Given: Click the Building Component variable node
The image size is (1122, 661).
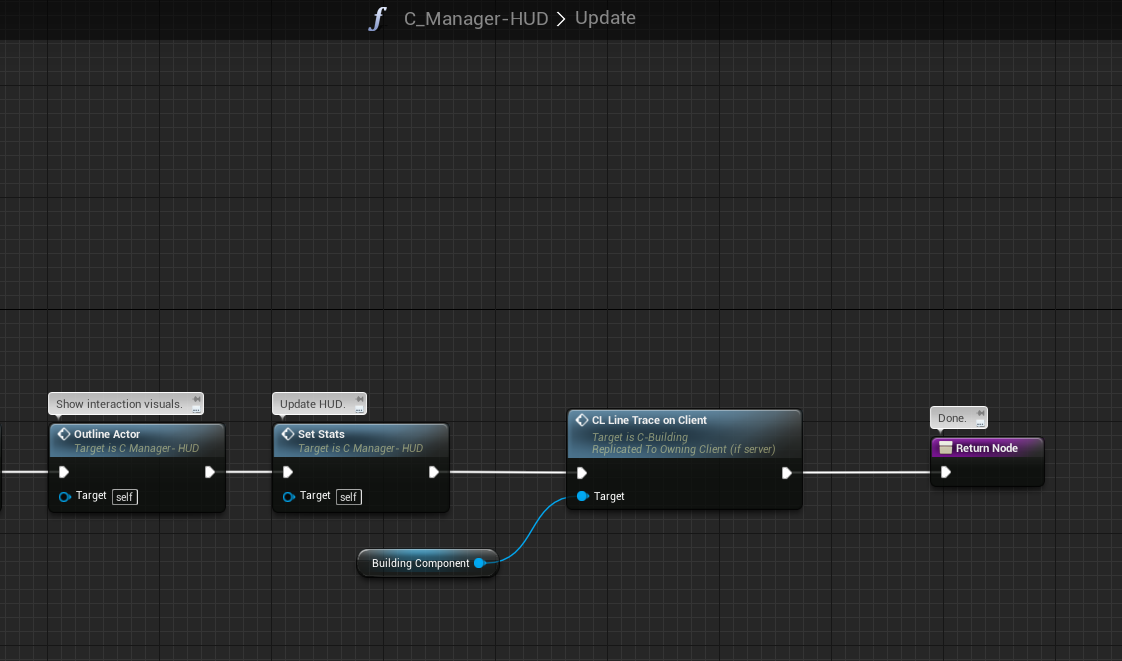Looking at the screenshot, I should point(420,564).
